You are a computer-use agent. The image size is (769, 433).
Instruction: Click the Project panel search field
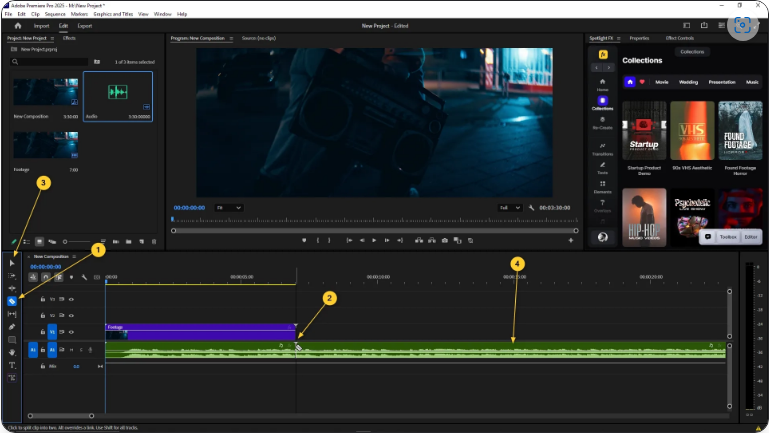pyautogui.click(x=49, y=62)
